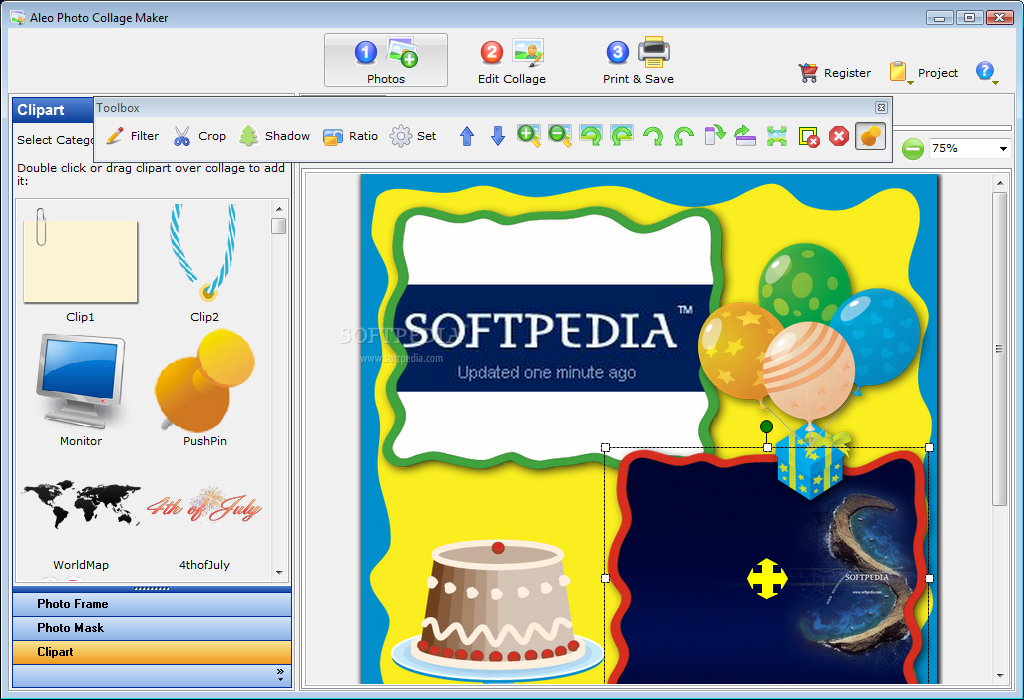1024x700 pixels.
Task: Click the second green arrow-over-photo rotate icon
Action: (x=622, y=136)
